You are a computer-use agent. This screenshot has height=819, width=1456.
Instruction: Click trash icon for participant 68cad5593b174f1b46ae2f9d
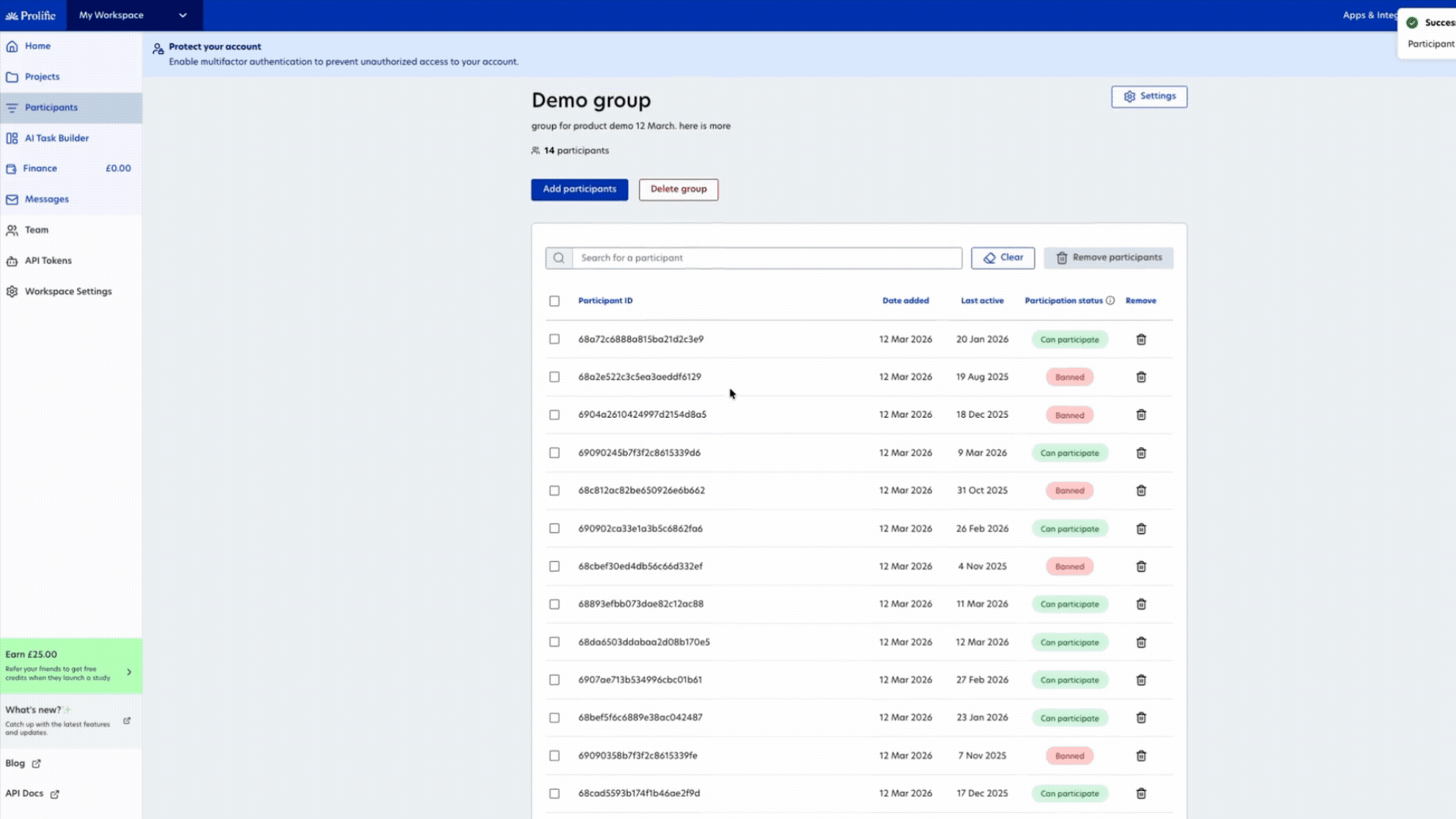coord(1141,793)
